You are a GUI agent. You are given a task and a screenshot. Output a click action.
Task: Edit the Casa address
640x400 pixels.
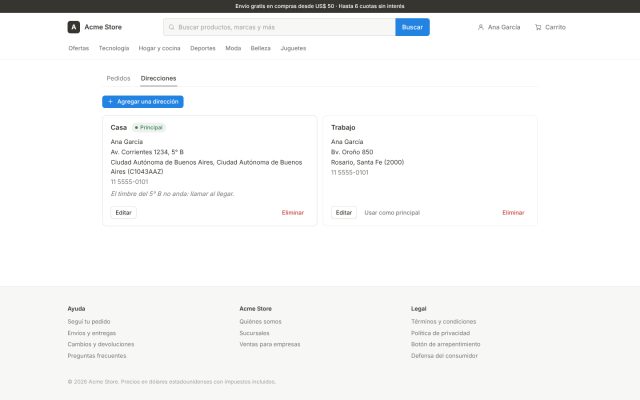(123, 213)
